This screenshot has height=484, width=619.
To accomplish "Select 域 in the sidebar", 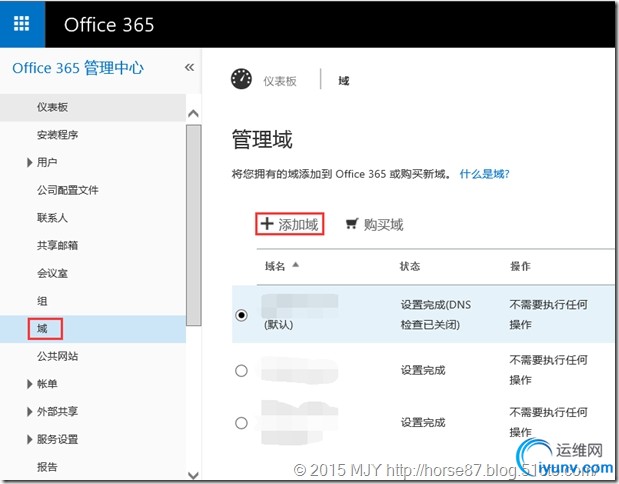I will (93, 329).
